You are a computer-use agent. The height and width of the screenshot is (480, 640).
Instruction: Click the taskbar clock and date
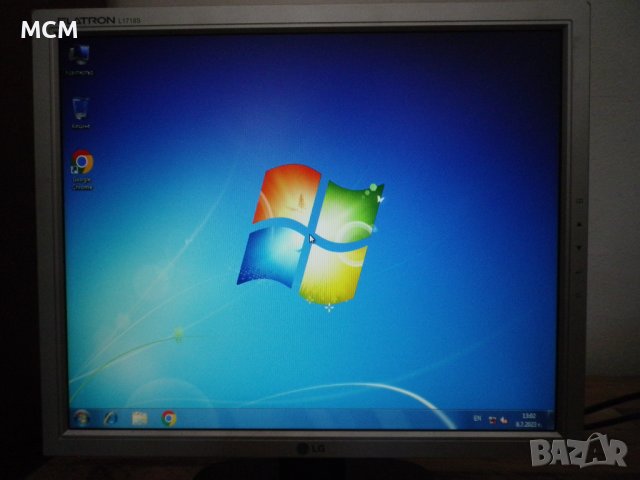[x=529, y=420]
